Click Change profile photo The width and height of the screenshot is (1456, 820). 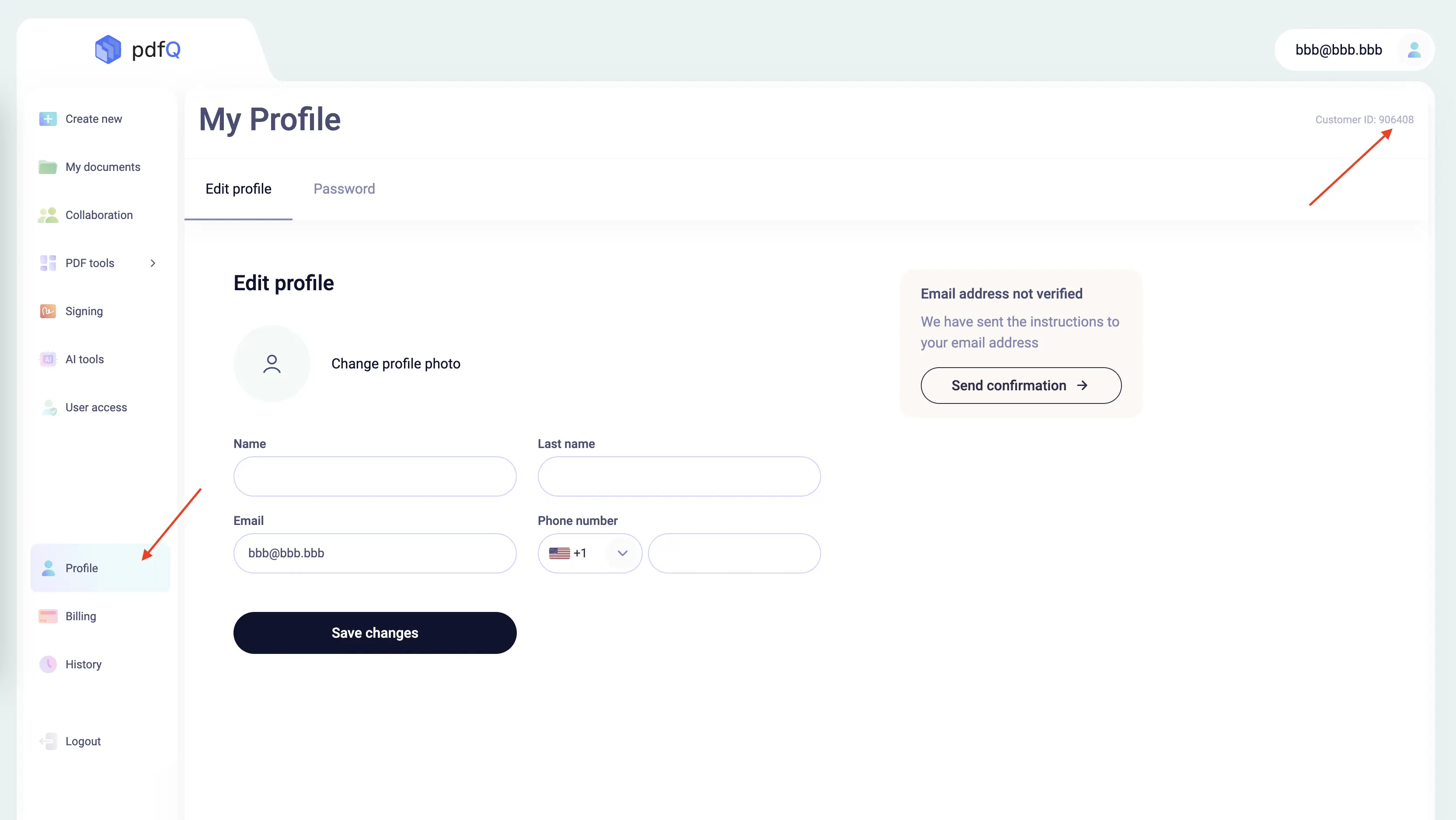[396, 363]
